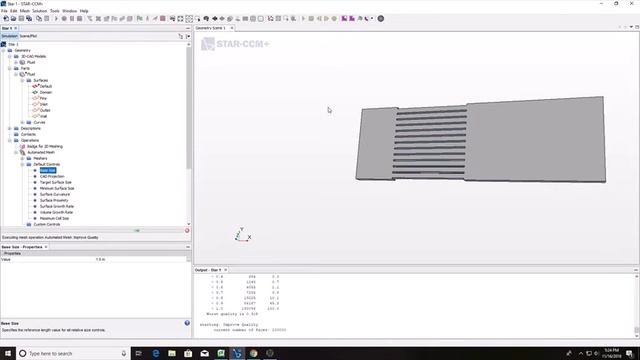Collapse the Parts tree node
The height and width of the screenshot is (360, 640).
(10, 68)
